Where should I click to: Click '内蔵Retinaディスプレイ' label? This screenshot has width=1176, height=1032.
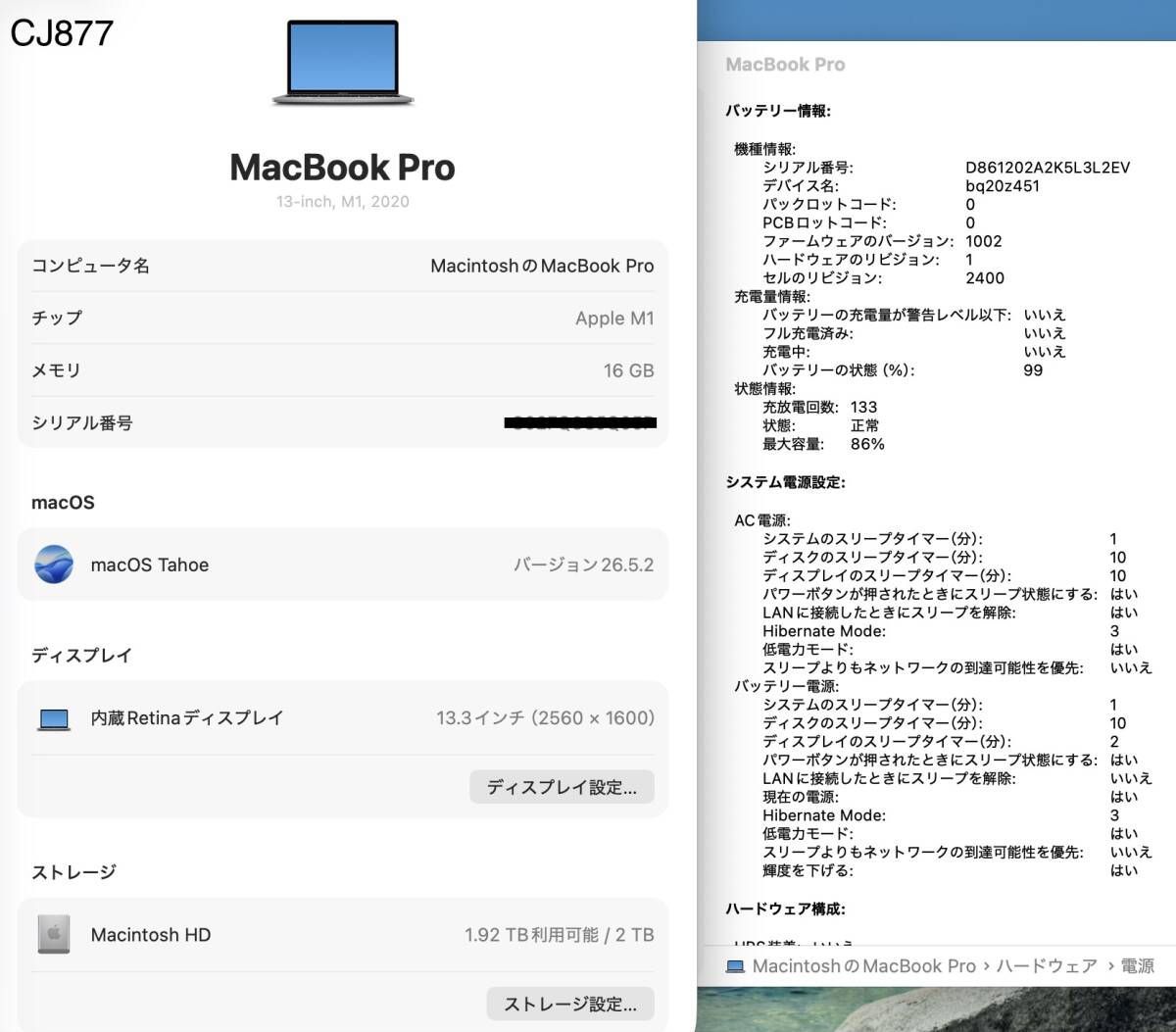coord(186,718)
